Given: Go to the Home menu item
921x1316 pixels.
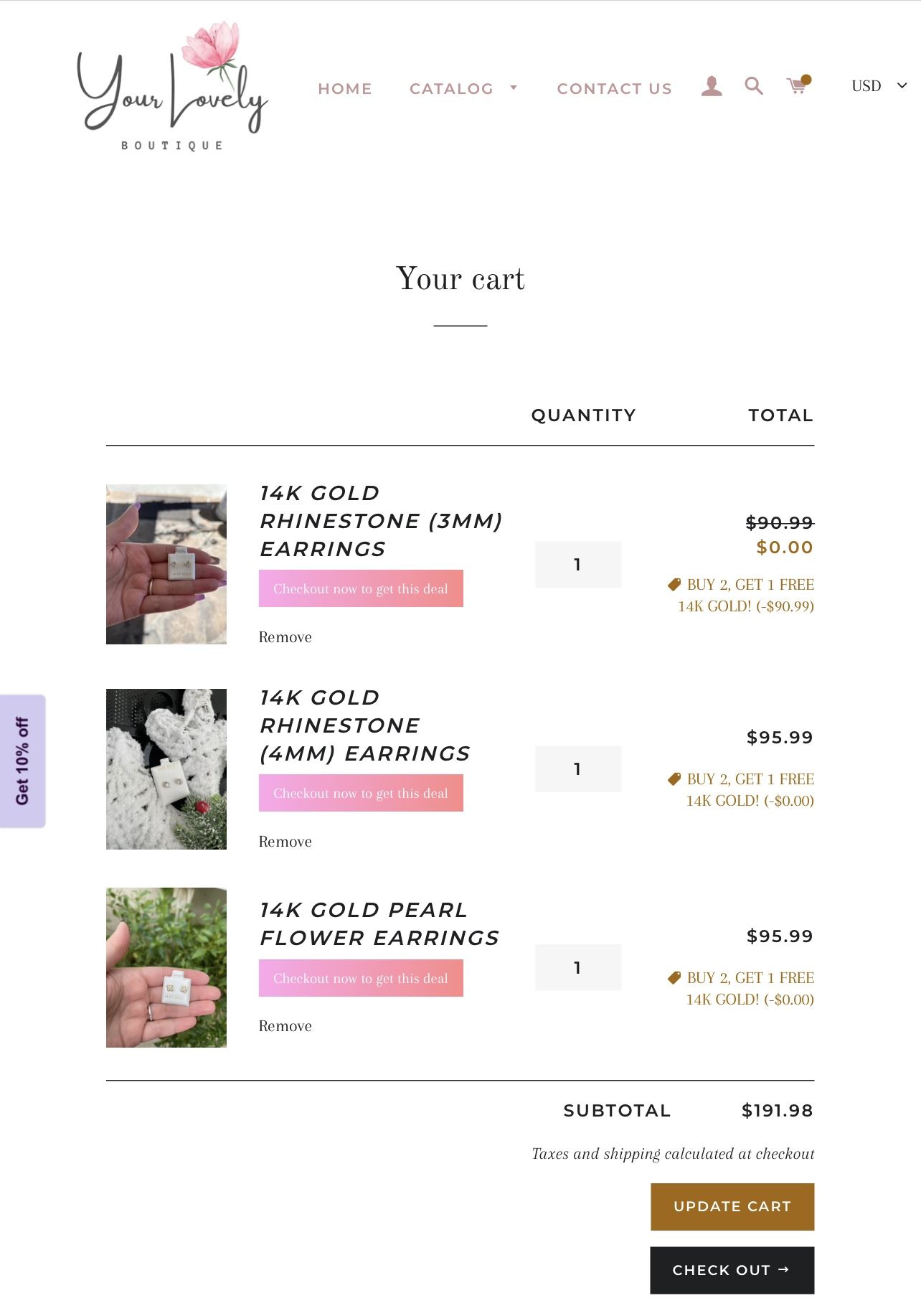Looking at the screenshot, I should 345,89.
